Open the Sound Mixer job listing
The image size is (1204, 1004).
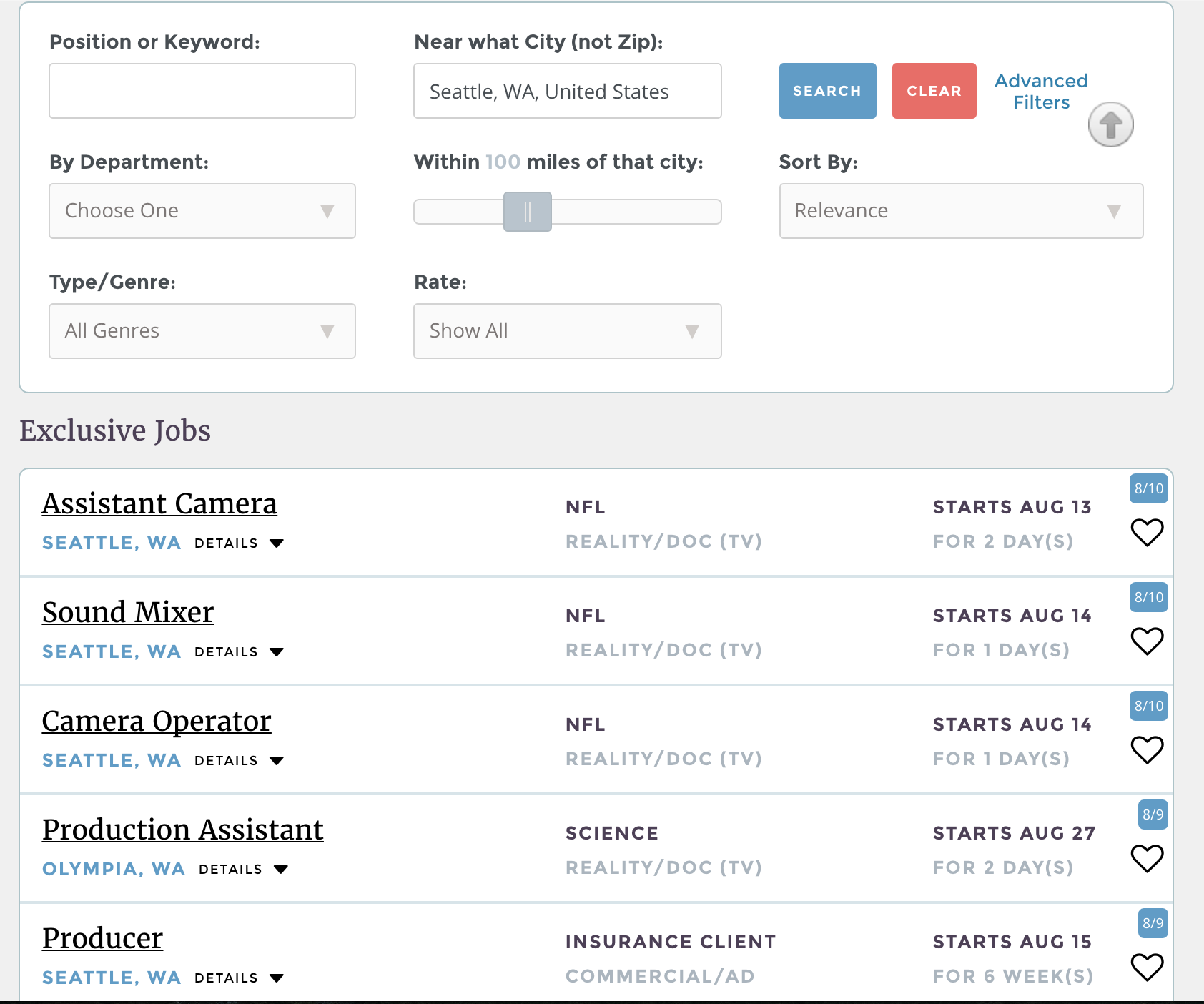pos(128,612)
